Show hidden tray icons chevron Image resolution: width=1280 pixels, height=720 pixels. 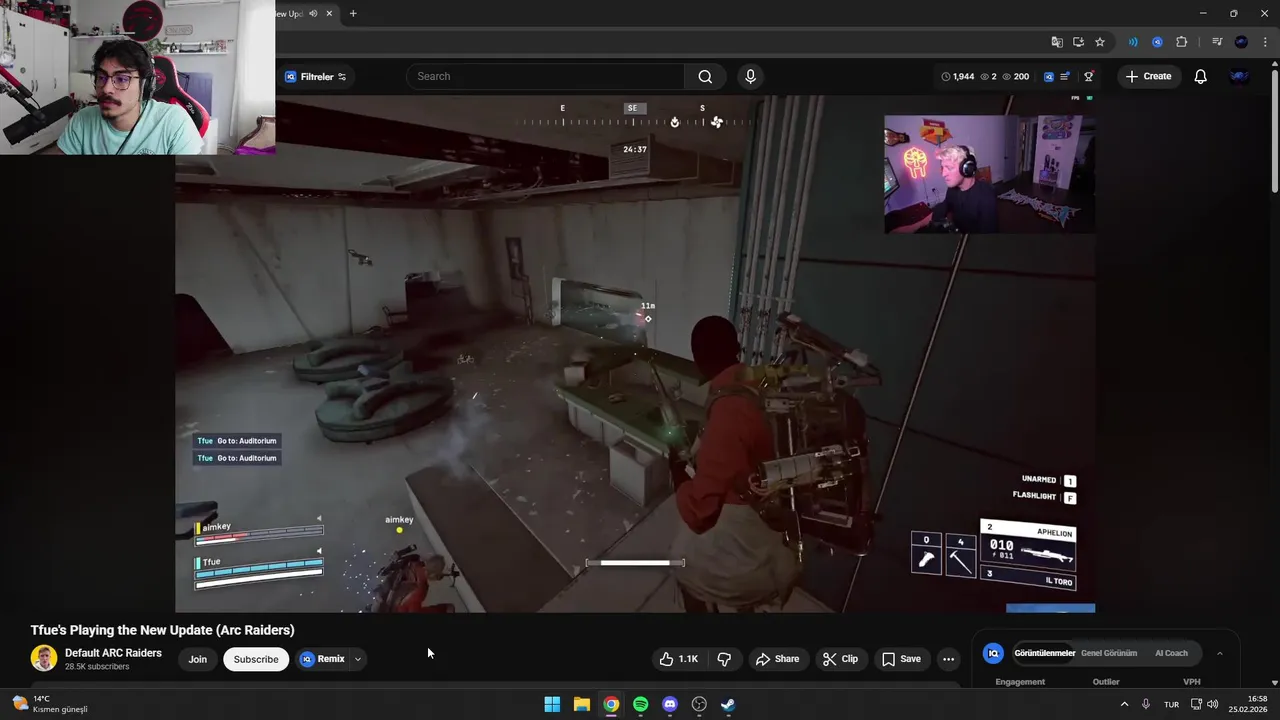pos(1124,705)
